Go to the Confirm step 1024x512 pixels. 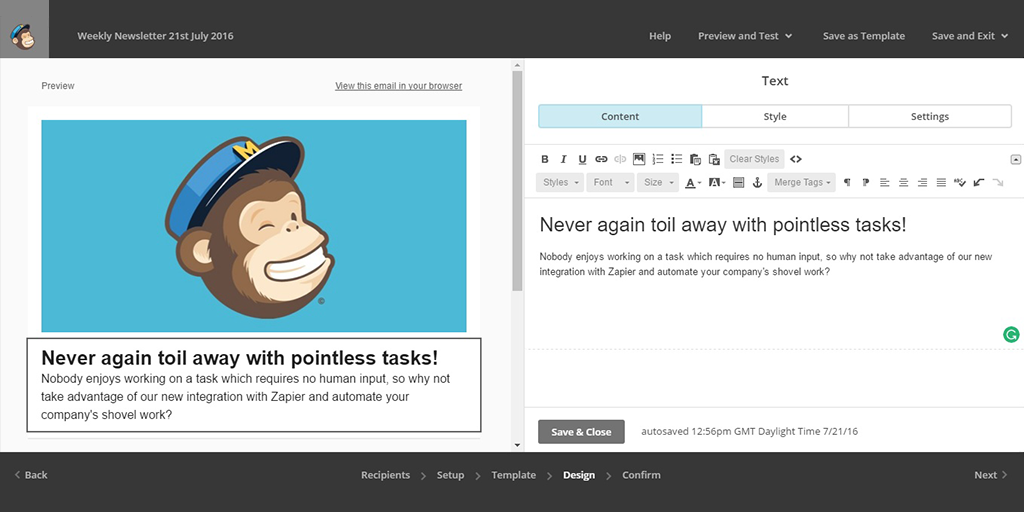[641, 475]
